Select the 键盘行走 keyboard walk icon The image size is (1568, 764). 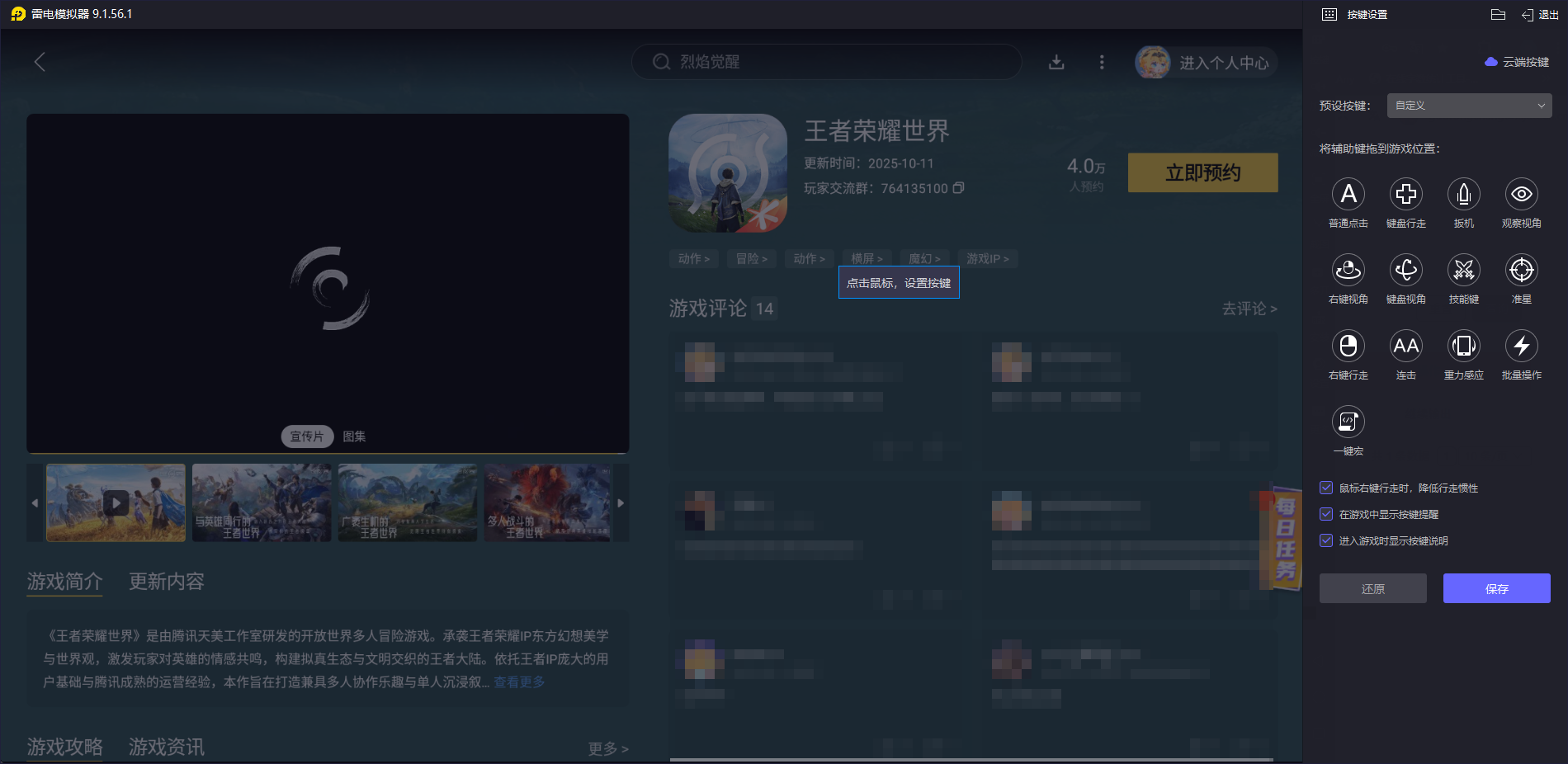[x=1406, y=195]
